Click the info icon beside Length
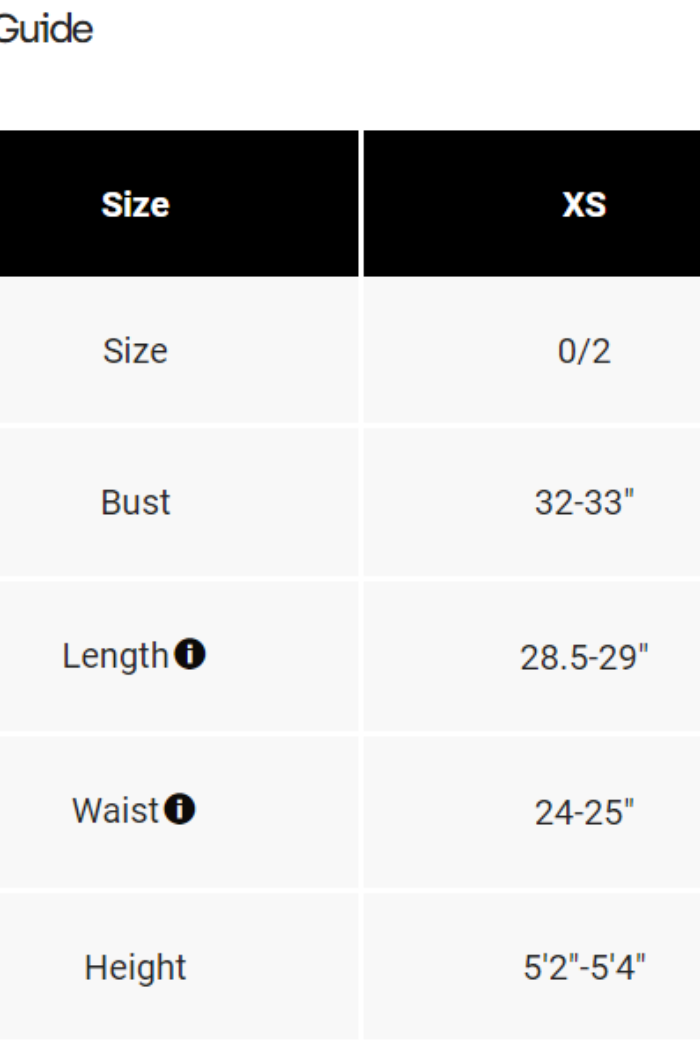Image resolution: width=700 pixels, height=1050 pixels. click(190, 655)
